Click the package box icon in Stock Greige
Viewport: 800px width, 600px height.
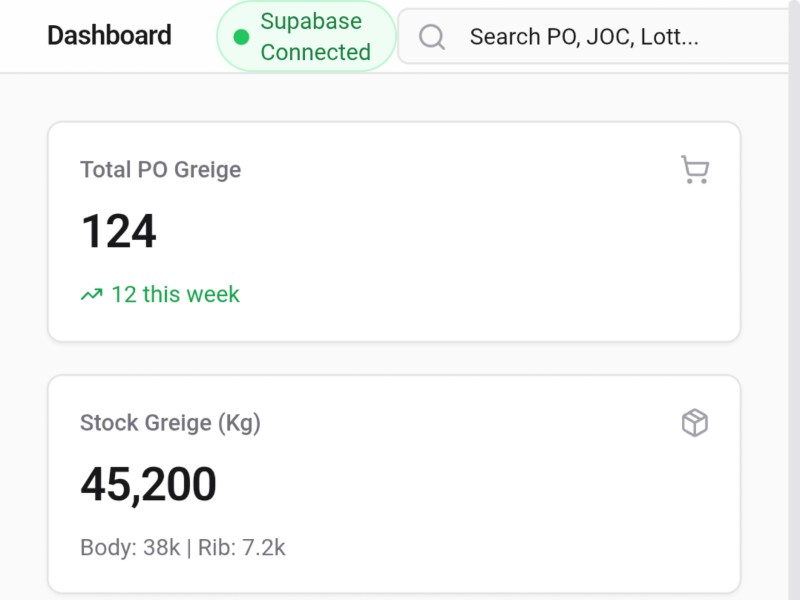click(694, 423)
